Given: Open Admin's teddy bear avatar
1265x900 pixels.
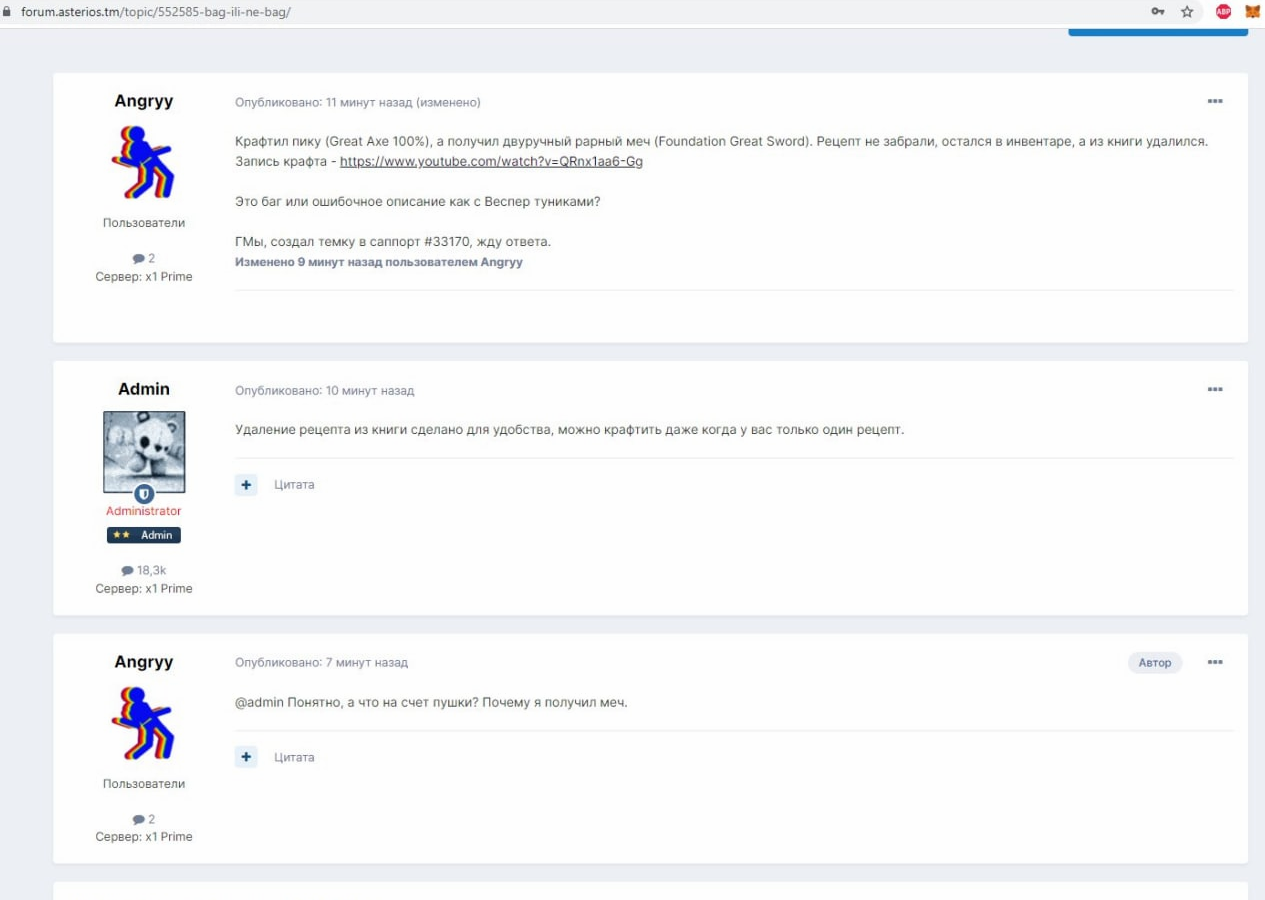Looking at the screenshot, I should (x=144, y=451).
